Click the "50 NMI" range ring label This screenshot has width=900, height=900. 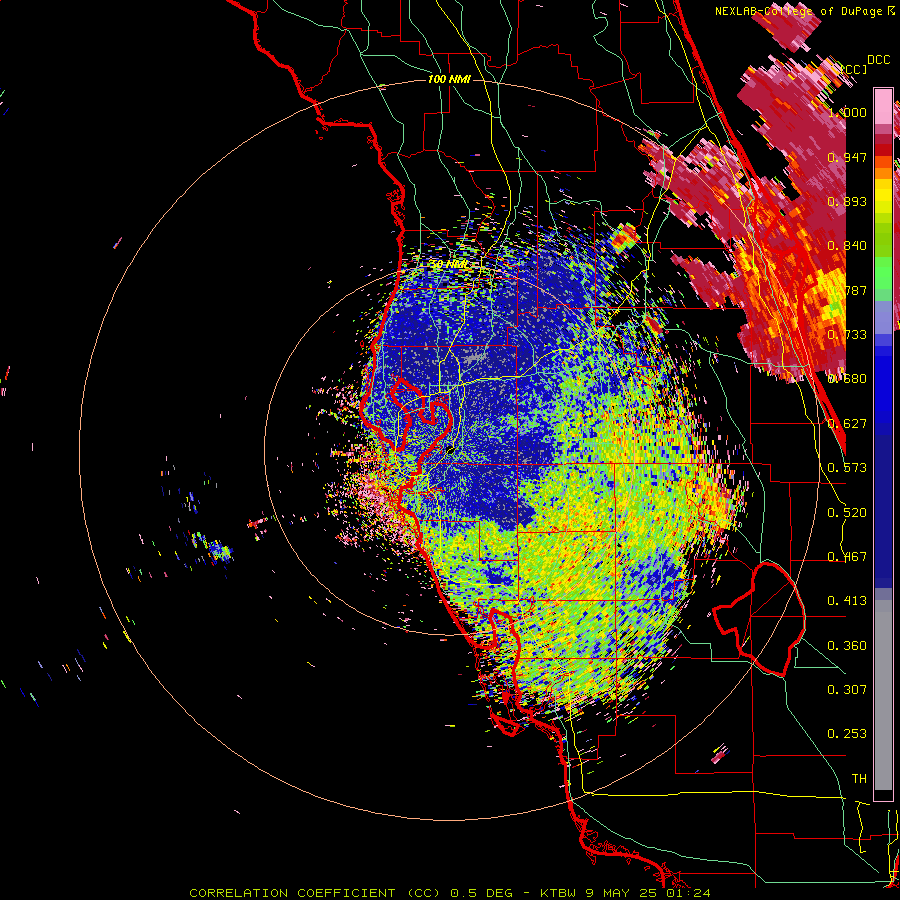pyautogui.click(x=448, y=264)
